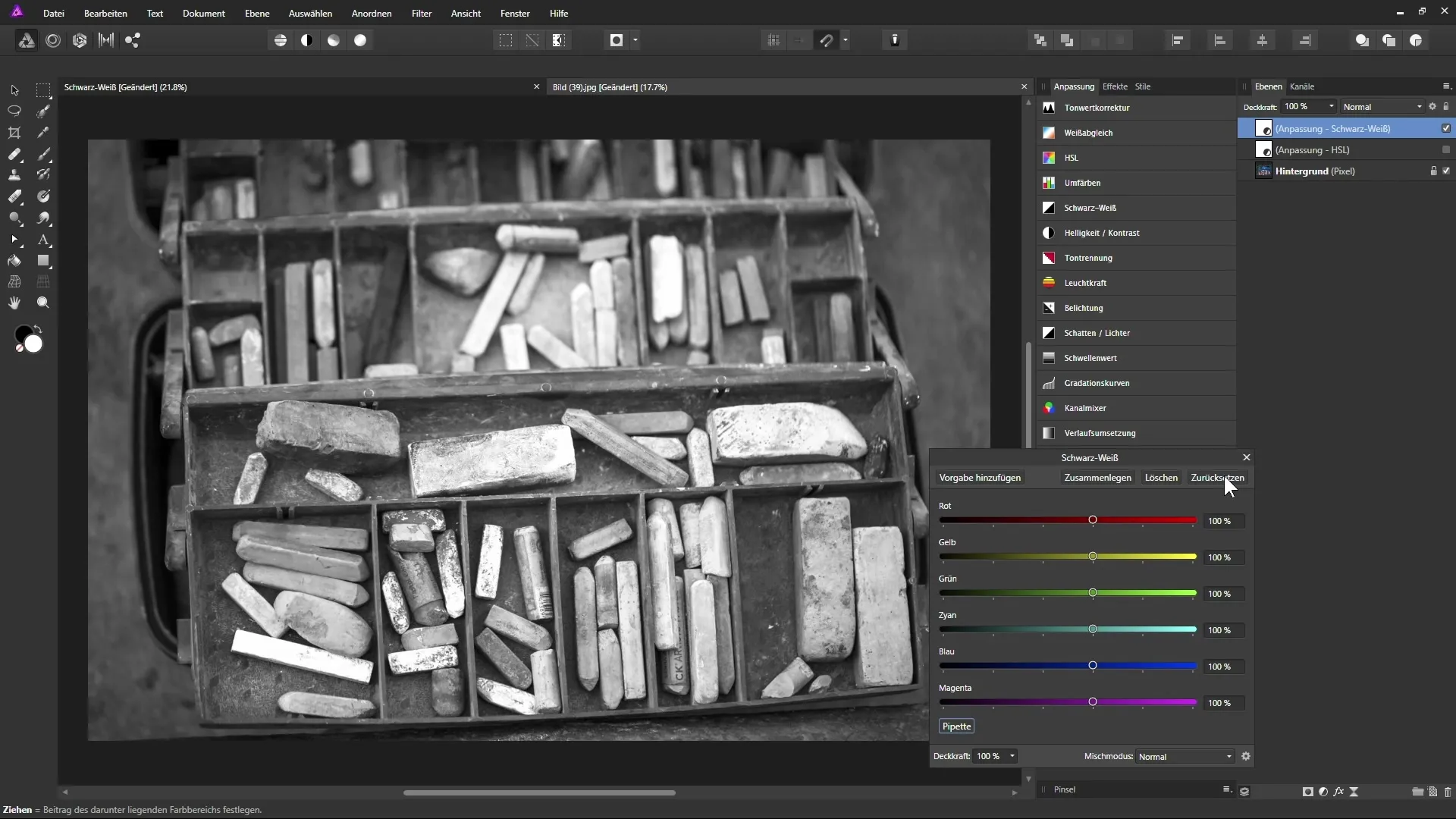This screenshot has width=1456, height=819.
Task: Click the deselect selection toolbar icon
Action: (x=532, y=41)
